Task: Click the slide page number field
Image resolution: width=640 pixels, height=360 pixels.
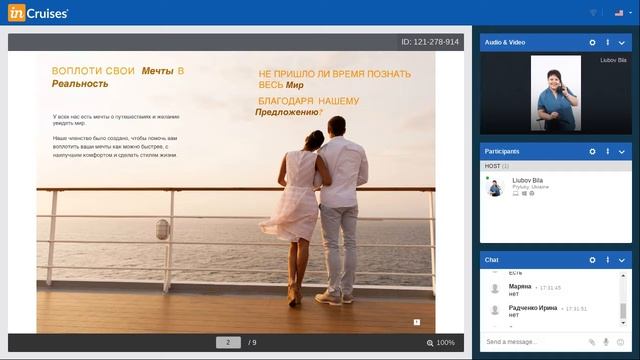Action: (228, 342)
